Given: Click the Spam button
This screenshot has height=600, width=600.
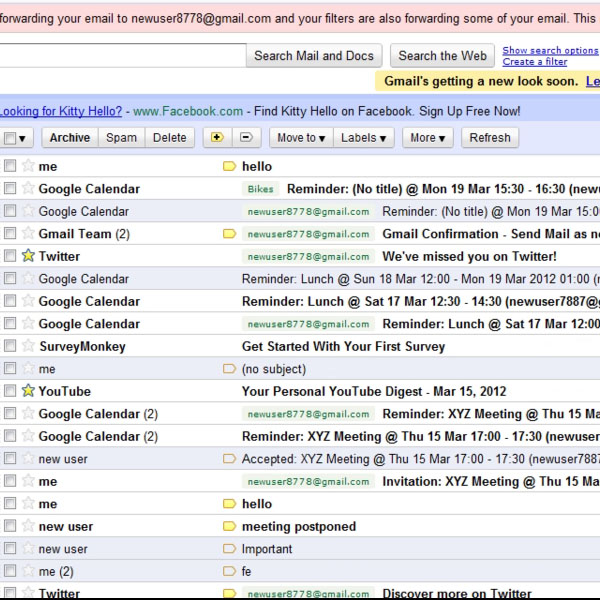Looking at the screenshot, I should point(121,137).
